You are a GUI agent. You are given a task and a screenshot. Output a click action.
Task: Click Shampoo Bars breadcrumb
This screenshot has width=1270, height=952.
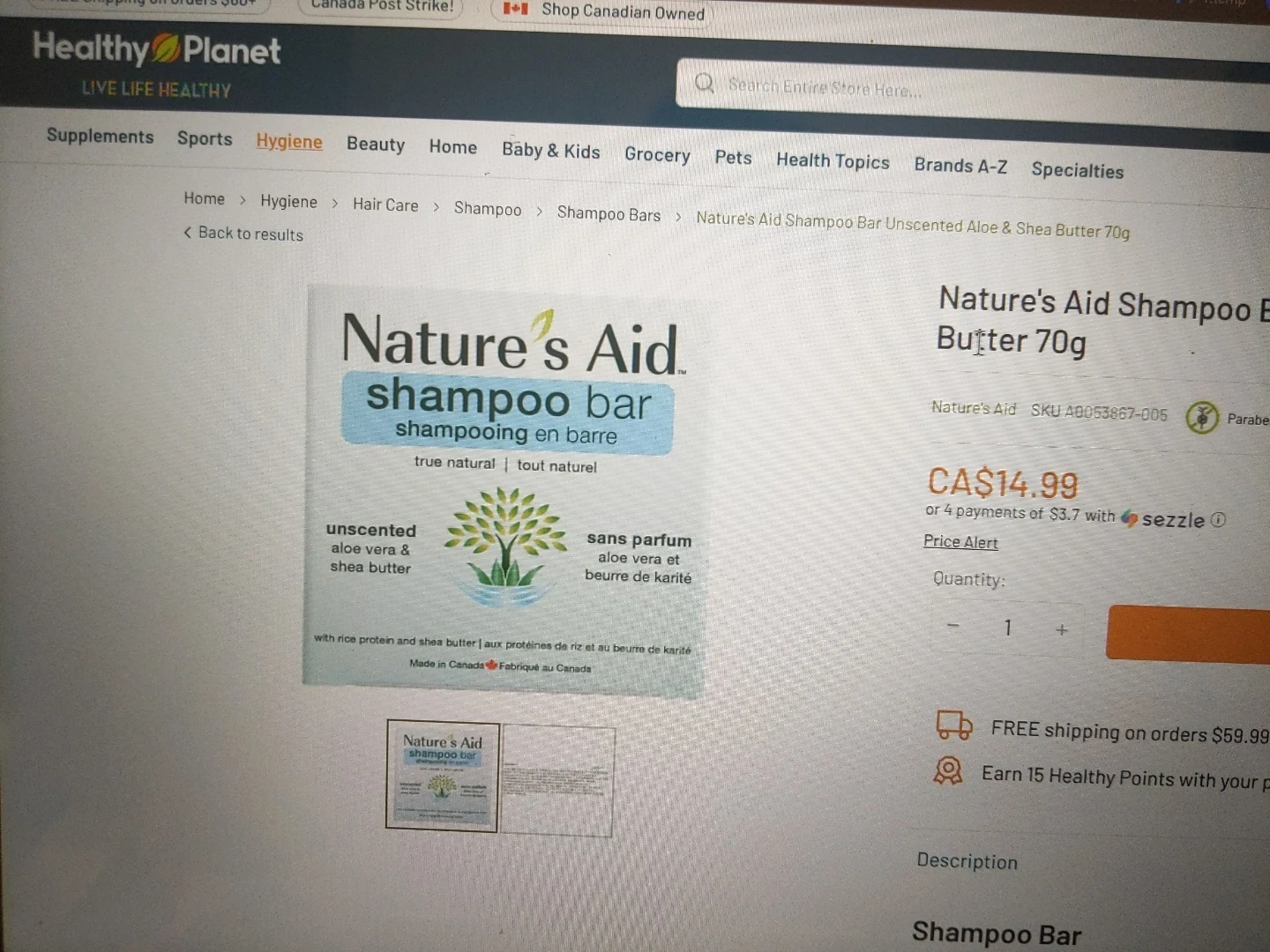tap(609, 213)
